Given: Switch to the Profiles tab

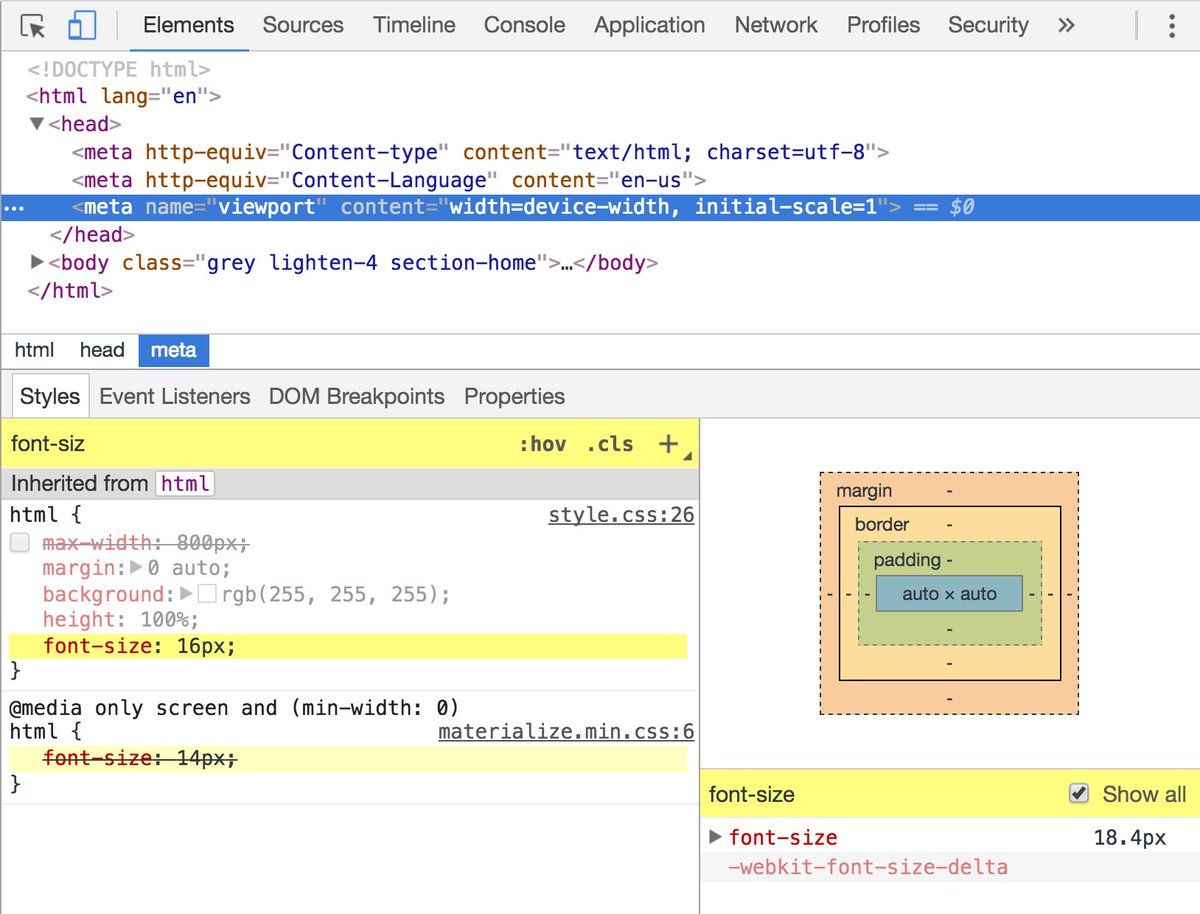Looking at the screenshot, I should pos(883,25).
